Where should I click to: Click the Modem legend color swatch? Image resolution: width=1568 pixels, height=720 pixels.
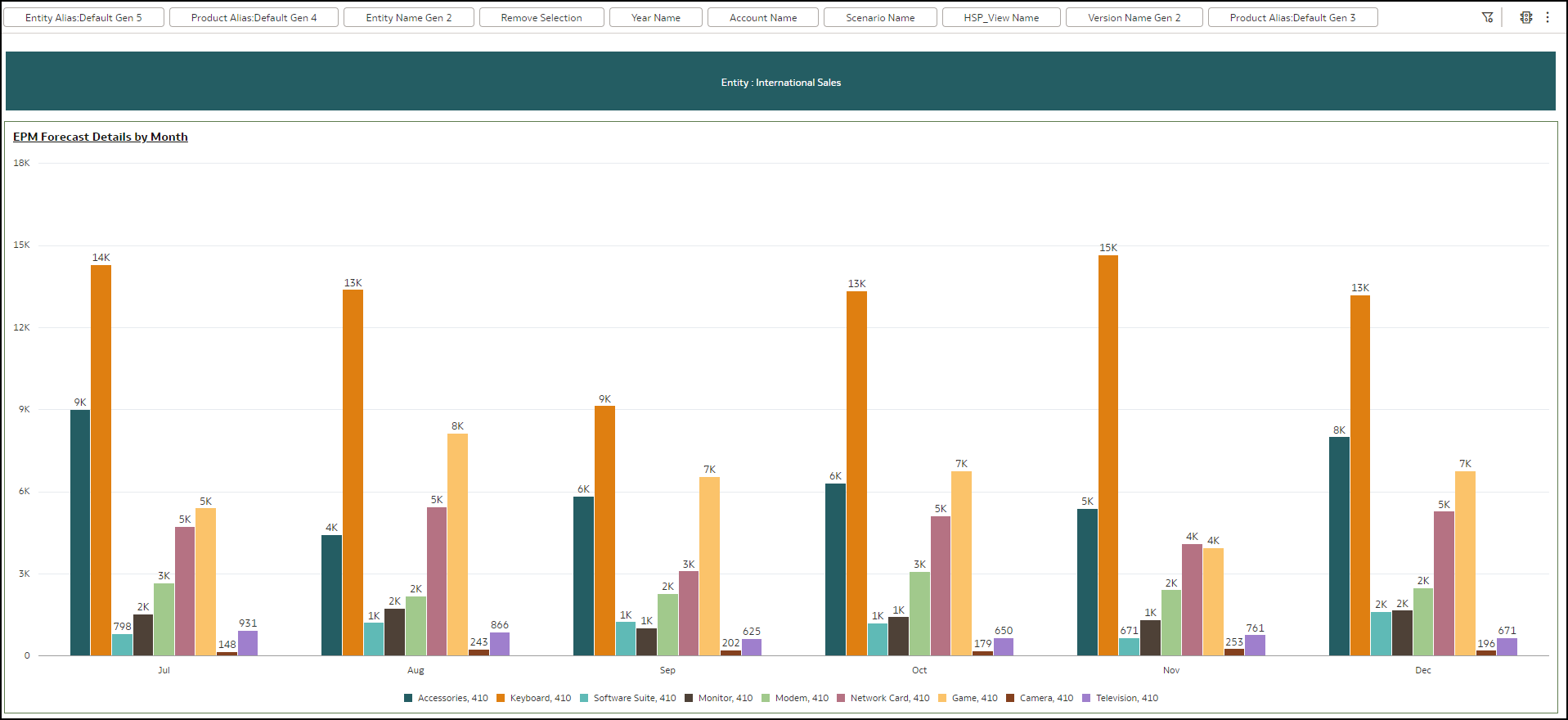[x=766, y=698]
